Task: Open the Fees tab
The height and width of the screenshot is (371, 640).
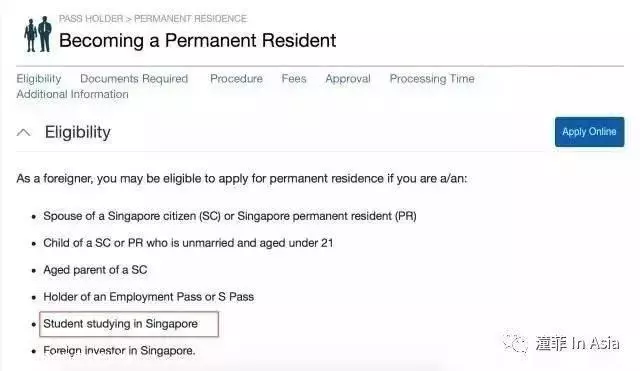Action: point(294,78)
